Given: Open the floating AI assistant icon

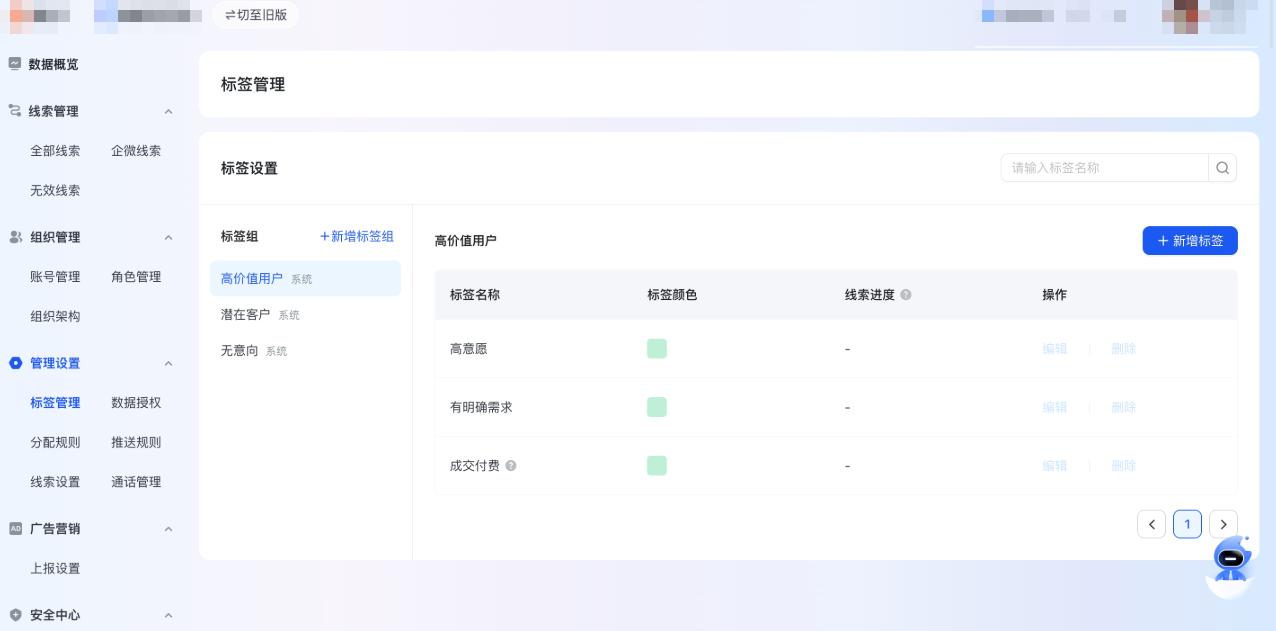Looking at the screenshot, I should click(1232, 557).
